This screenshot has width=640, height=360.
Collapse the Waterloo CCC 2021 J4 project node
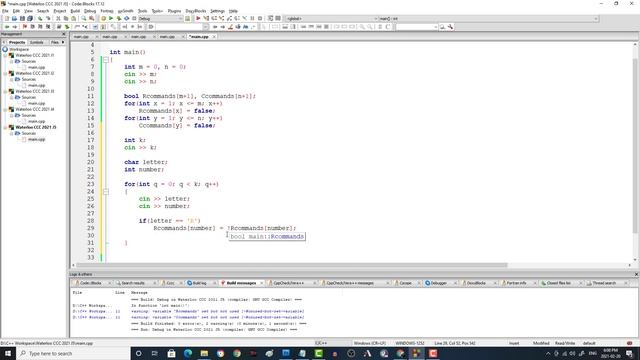(x=6, y=109)
